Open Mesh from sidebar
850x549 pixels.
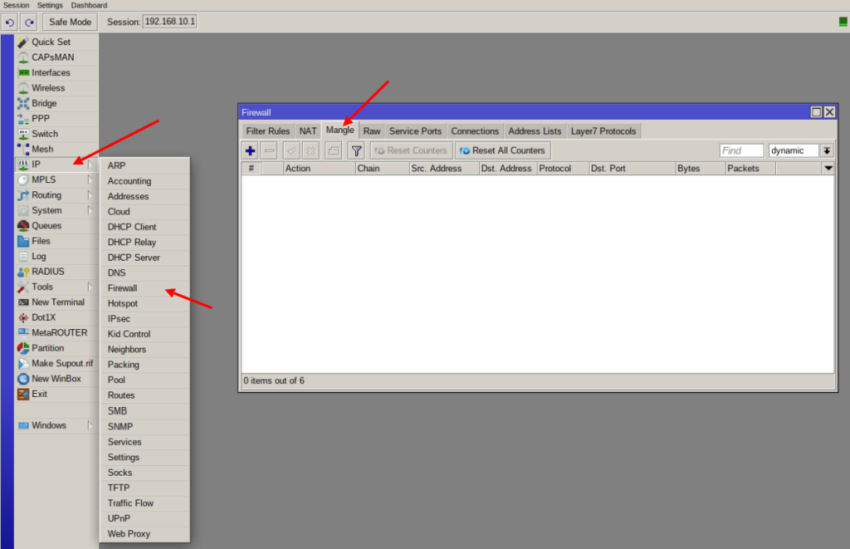coord(56,149)
